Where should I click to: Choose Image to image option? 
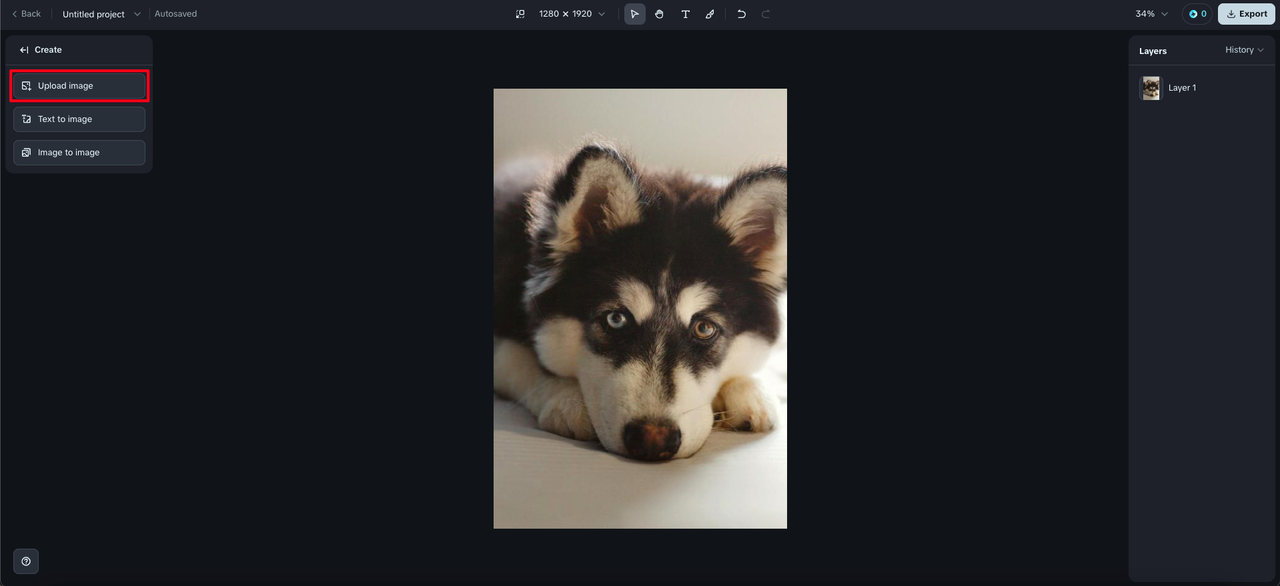pyautogui.click(x=79, y=153)
